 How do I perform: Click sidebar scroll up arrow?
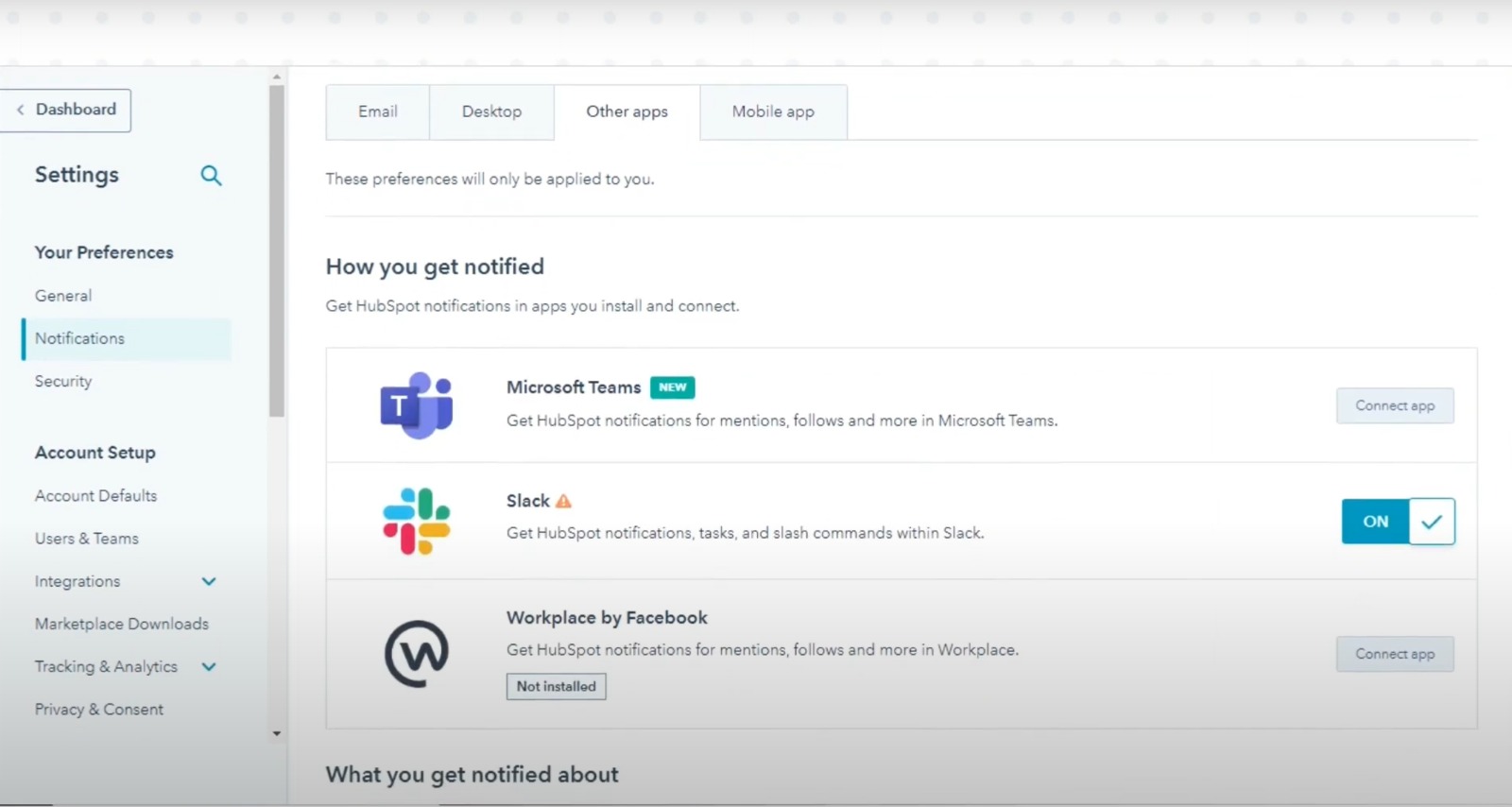tap(277, 77)
